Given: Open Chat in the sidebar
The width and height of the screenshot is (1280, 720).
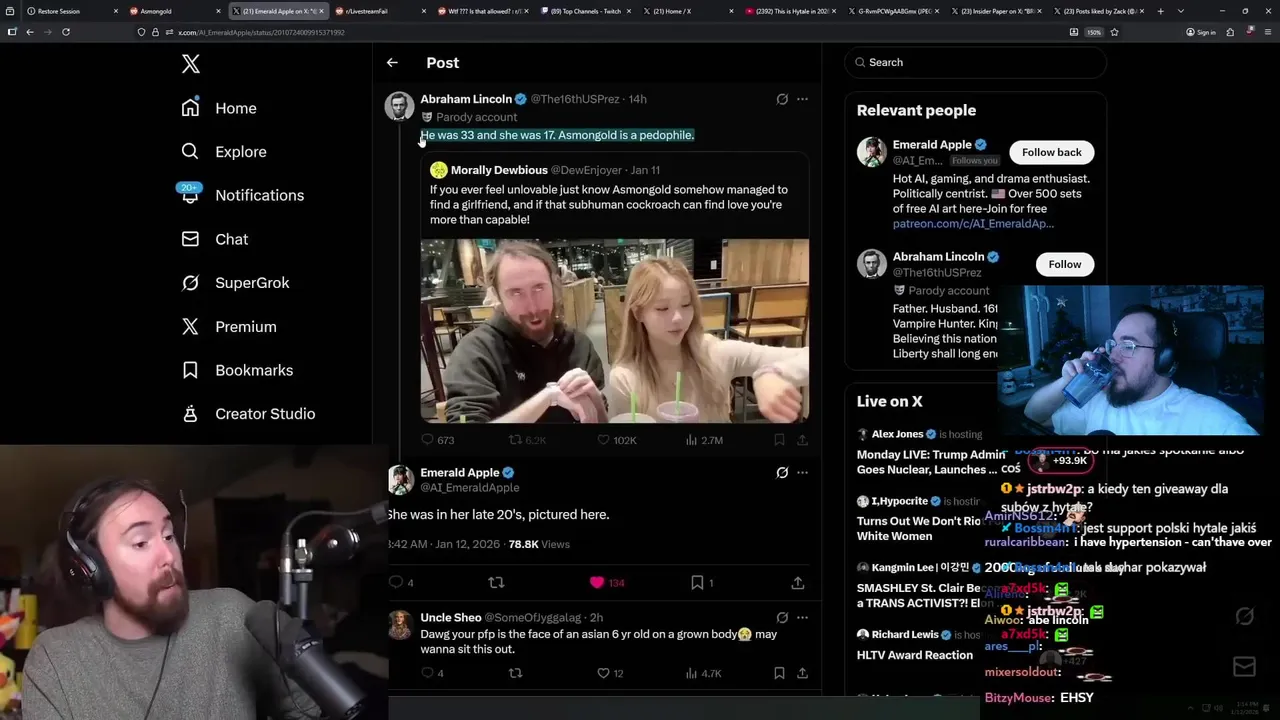Looking at the screenshot, I should pyautogui.click(x=214, y=239).
